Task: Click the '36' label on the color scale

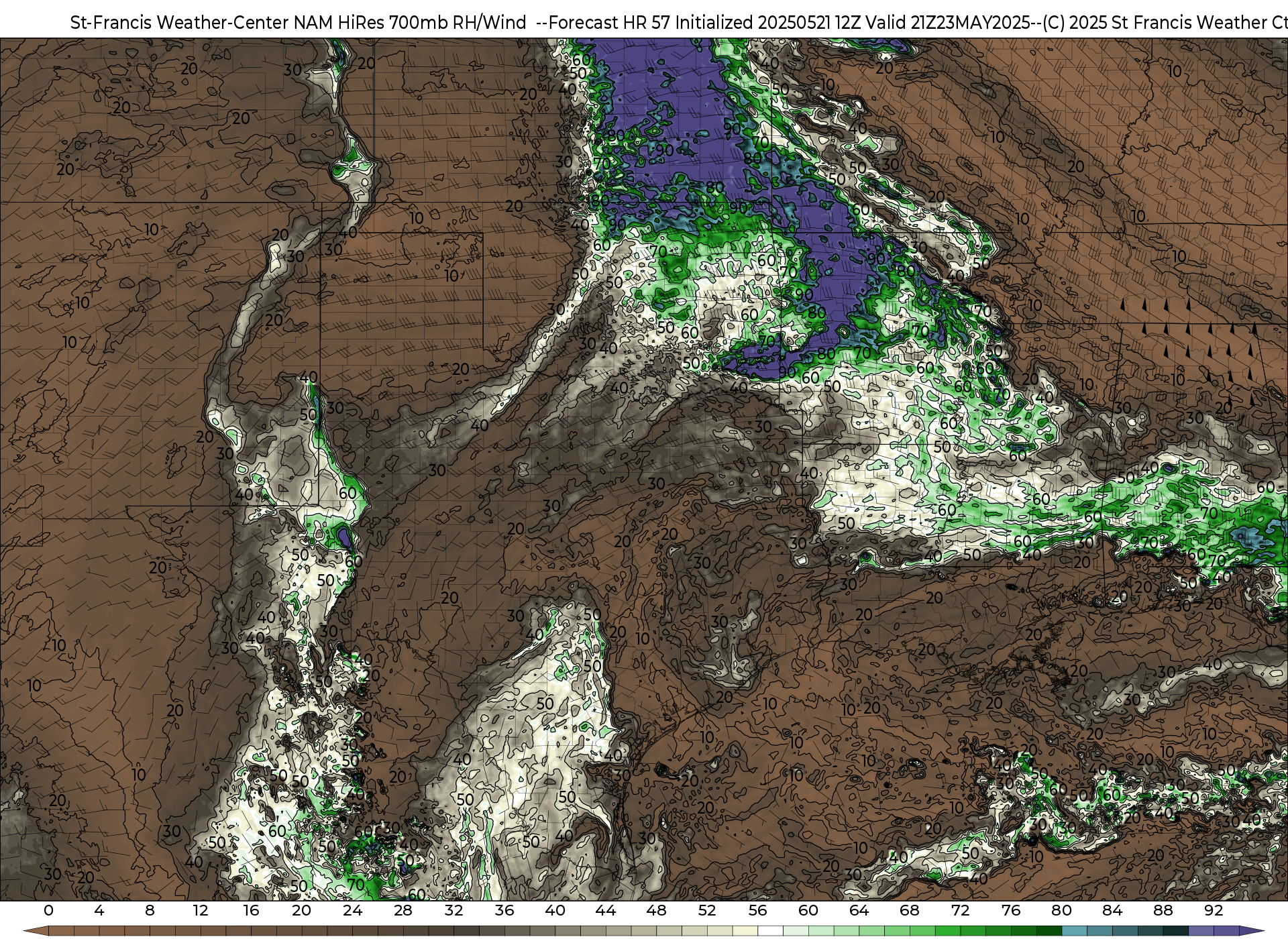Action: pos(504,911)
